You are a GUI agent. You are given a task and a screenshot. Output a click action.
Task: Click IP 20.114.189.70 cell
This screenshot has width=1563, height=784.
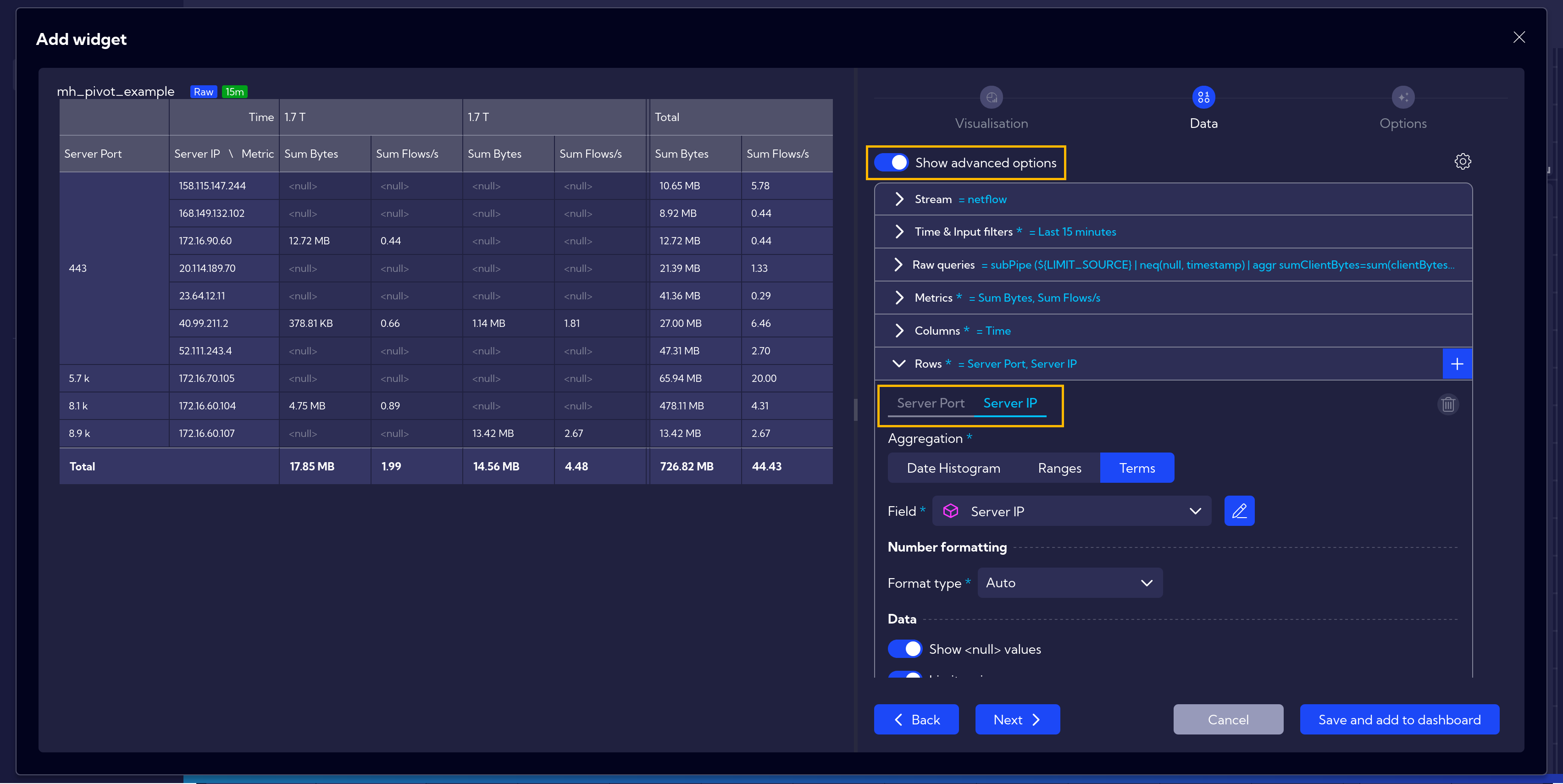[224, 268]
